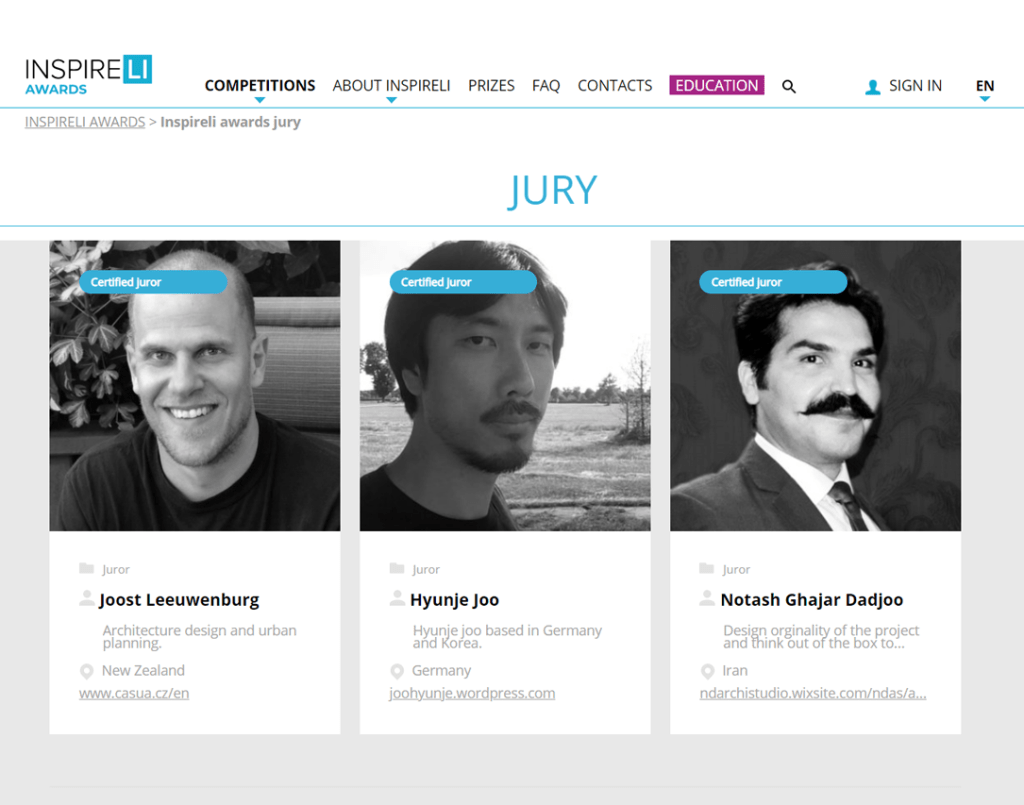Click the Inspireli Awards logo
This screenshot has height=805, width=1024.
(88, 75)
